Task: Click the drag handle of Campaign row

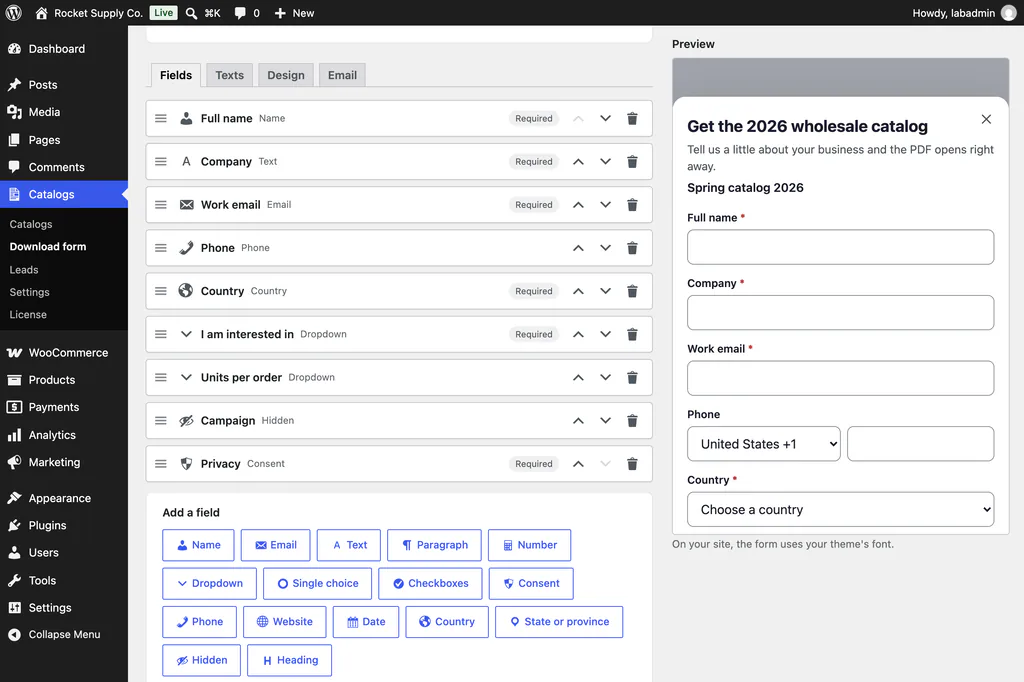Action: (161, 420)
